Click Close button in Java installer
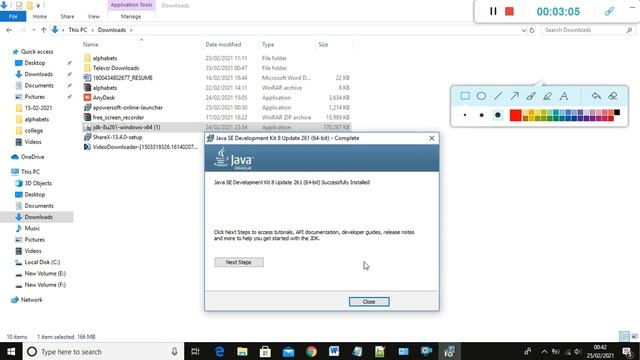Viewport: 640px width, 360px height. tap(369, 302)
